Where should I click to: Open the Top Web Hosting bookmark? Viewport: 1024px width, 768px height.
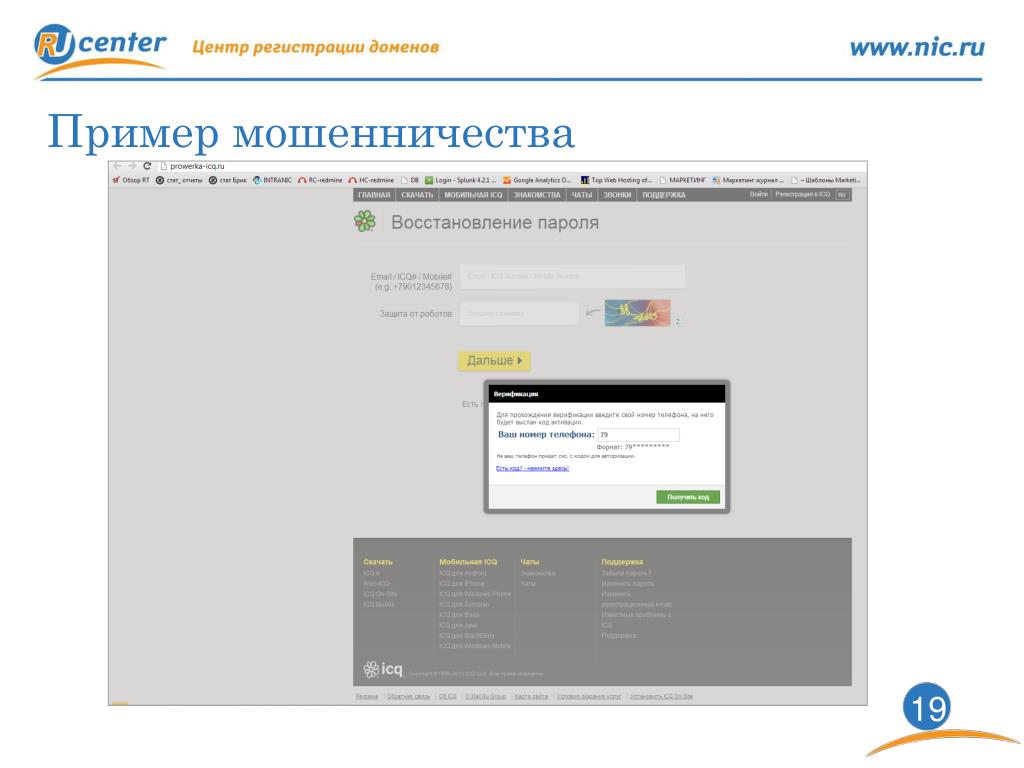click(x=616, y=180)
